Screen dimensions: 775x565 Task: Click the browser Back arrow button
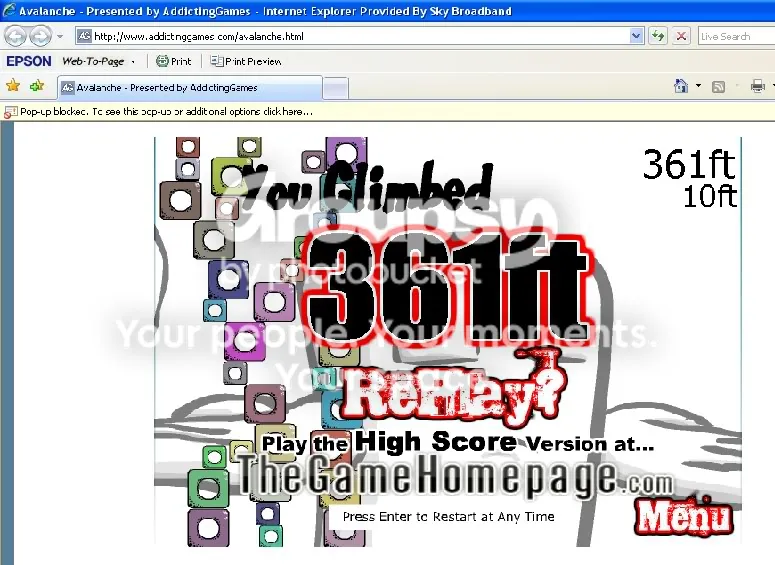pos(15,36)
